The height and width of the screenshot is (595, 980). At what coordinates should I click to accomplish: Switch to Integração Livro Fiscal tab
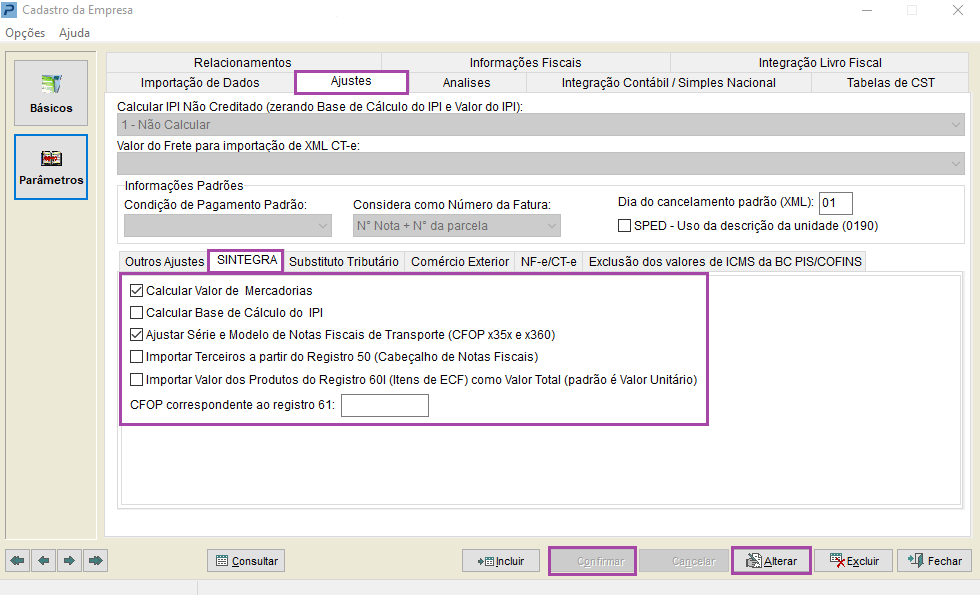pos(820,62)
